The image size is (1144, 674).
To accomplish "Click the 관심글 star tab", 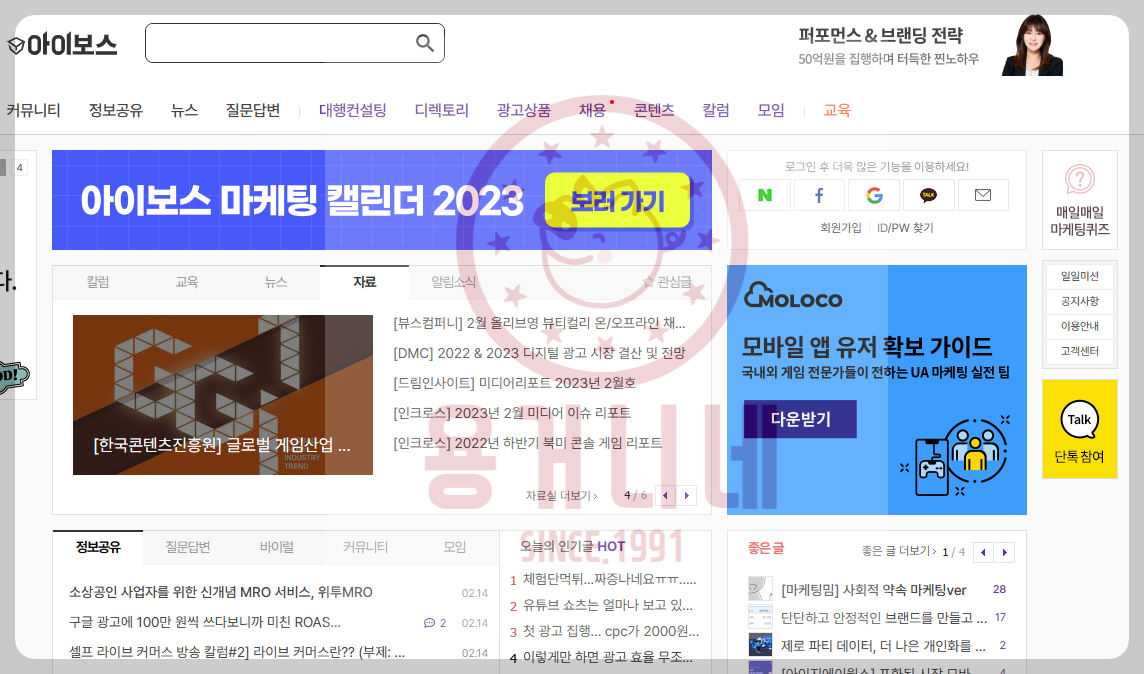I will coord(666,282).
